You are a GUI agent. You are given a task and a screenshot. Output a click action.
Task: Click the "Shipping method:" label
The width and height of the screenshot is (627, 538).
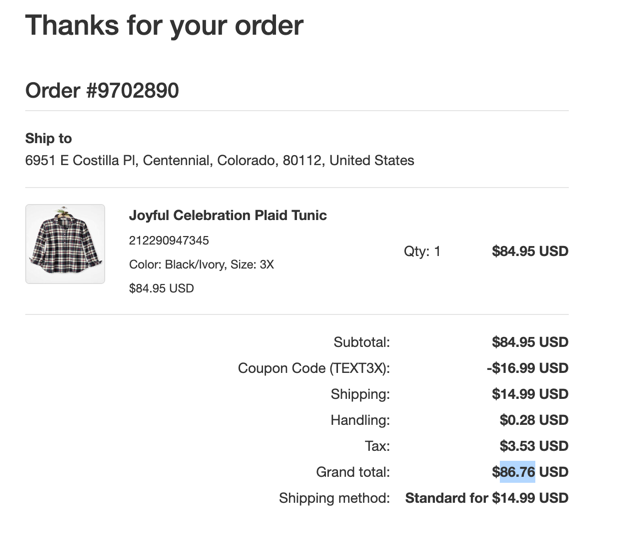click(334, 498)
